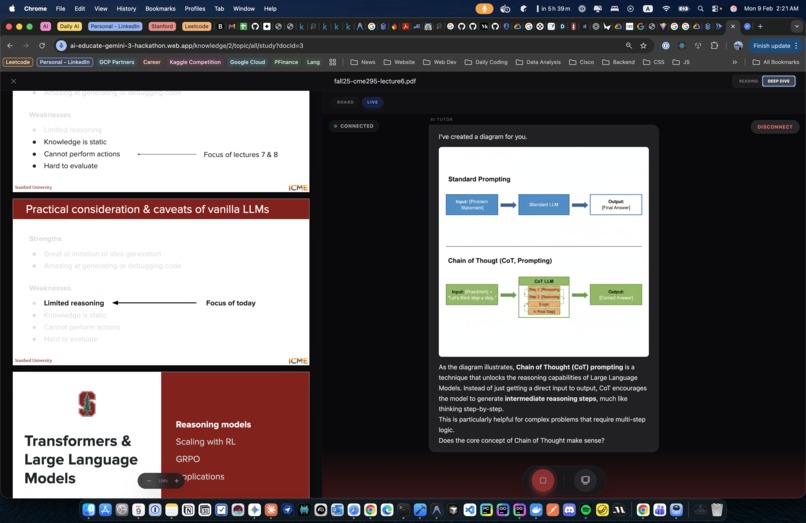Close the PDF study viewer with the X icon
Image resolution: width=806 pixels, height=523 pixels.
click(x=14, y=81)
